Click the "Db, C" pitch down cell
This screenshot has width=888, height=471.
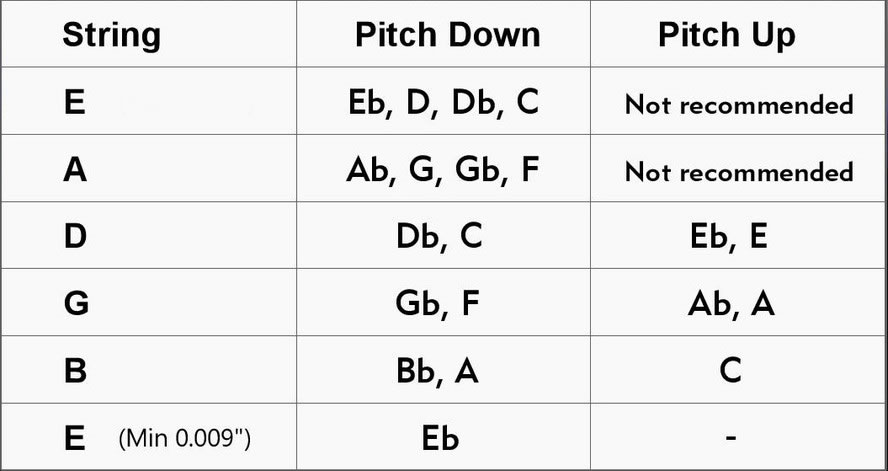click(439, 236)
